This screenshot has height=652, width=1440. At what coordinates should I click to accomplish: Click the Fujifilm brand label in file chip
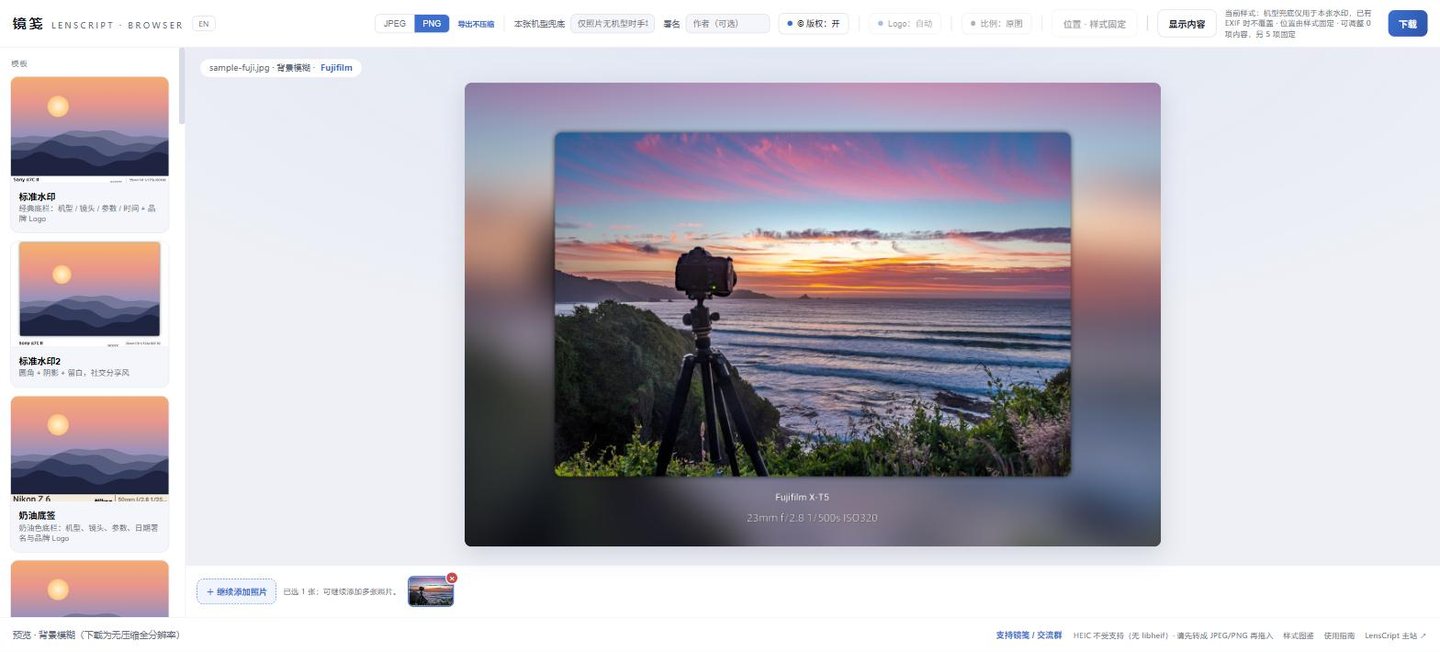tap(336, 68)
